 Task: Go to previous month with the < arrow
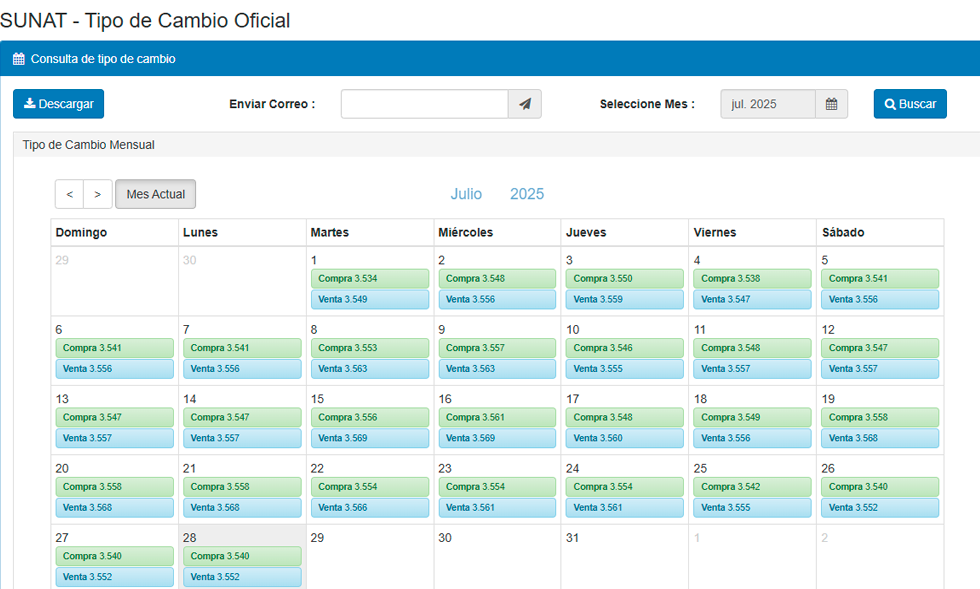coord(69,194)
